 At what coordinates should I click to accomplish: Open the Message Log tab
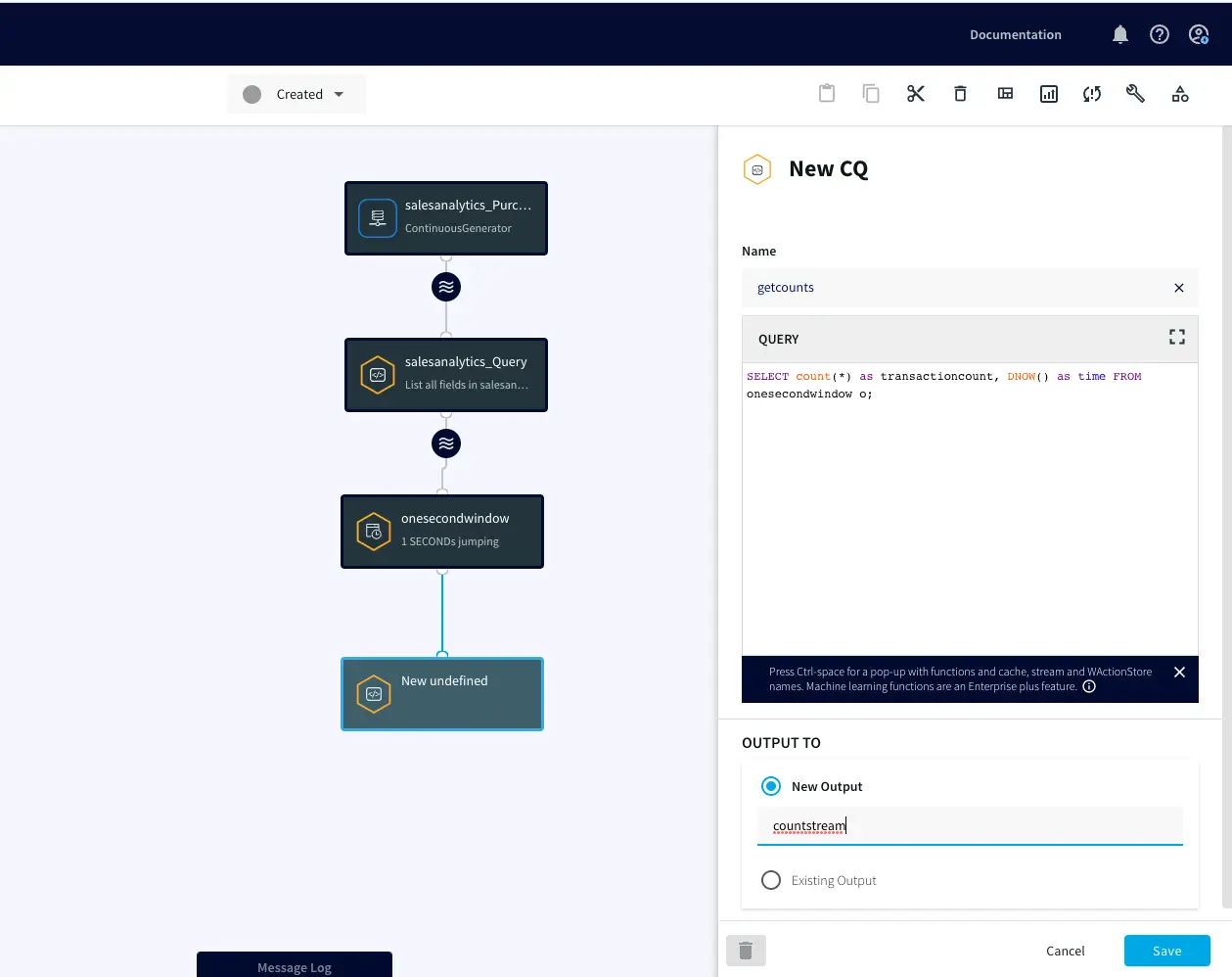pyautogui.click(x=295, y=966)
